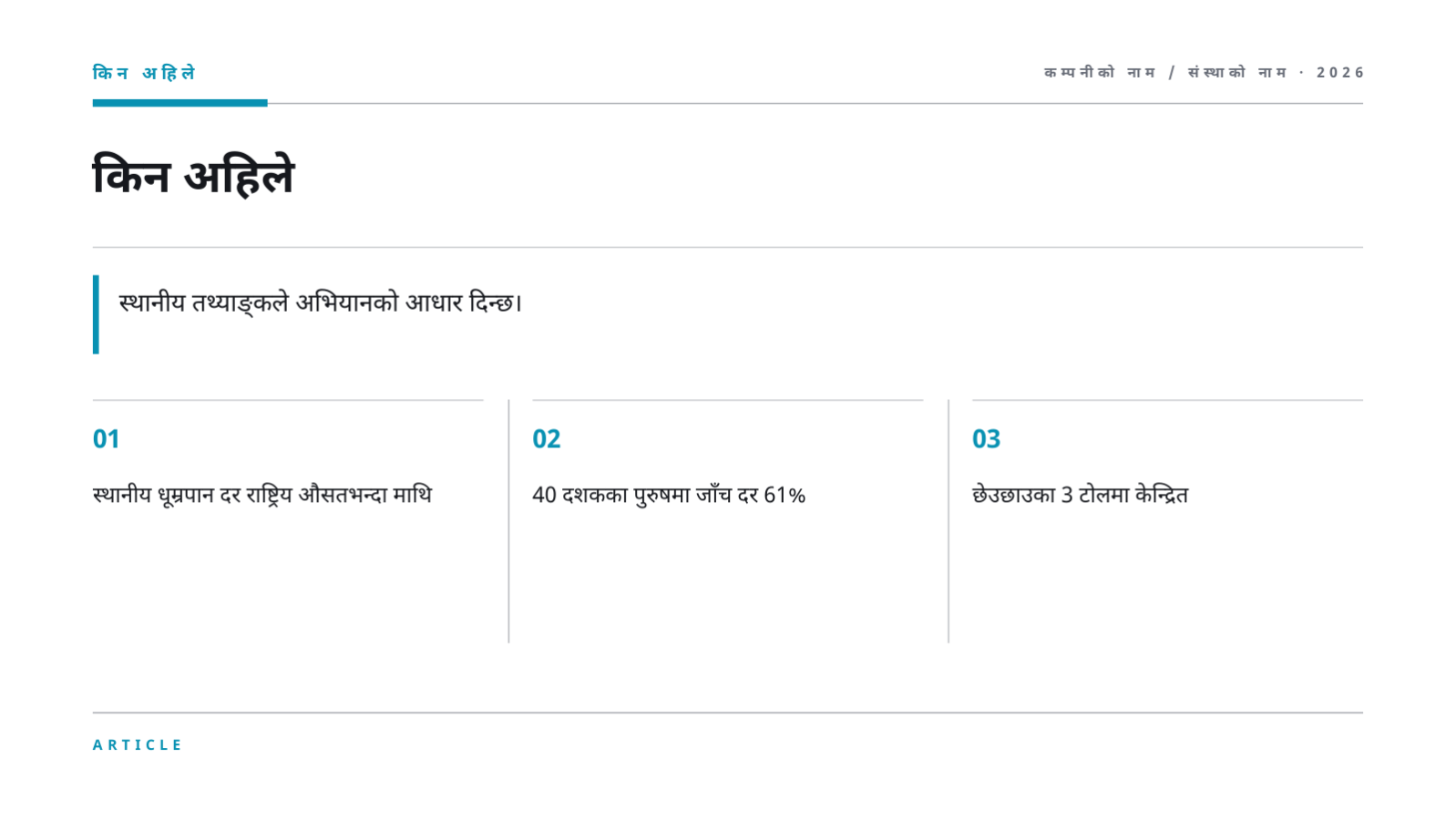Click the संस्थाको नाम text in header
Screen dimensions: 1456x820
(1236, 72)
